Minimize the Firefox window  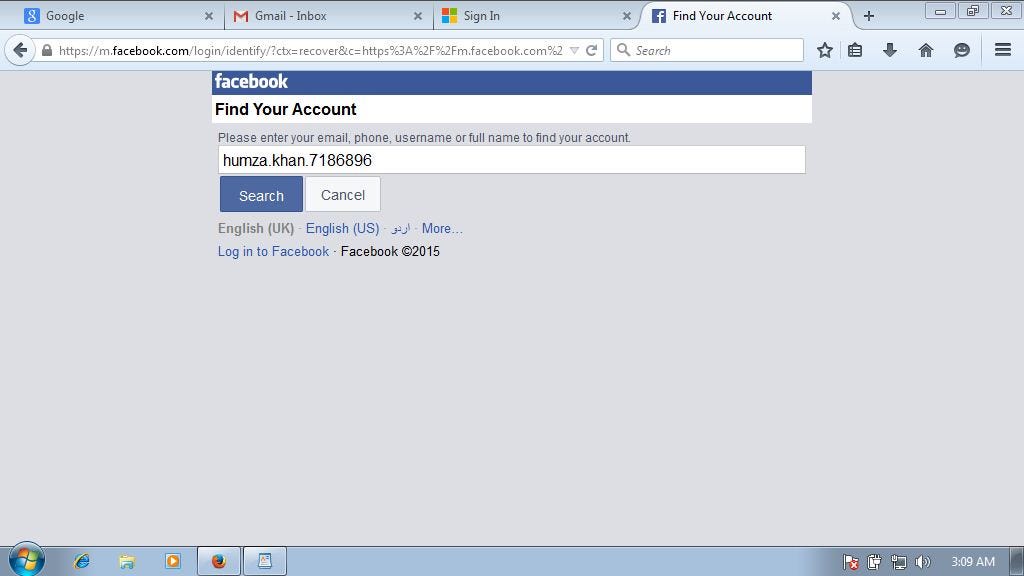click(940, 11)
